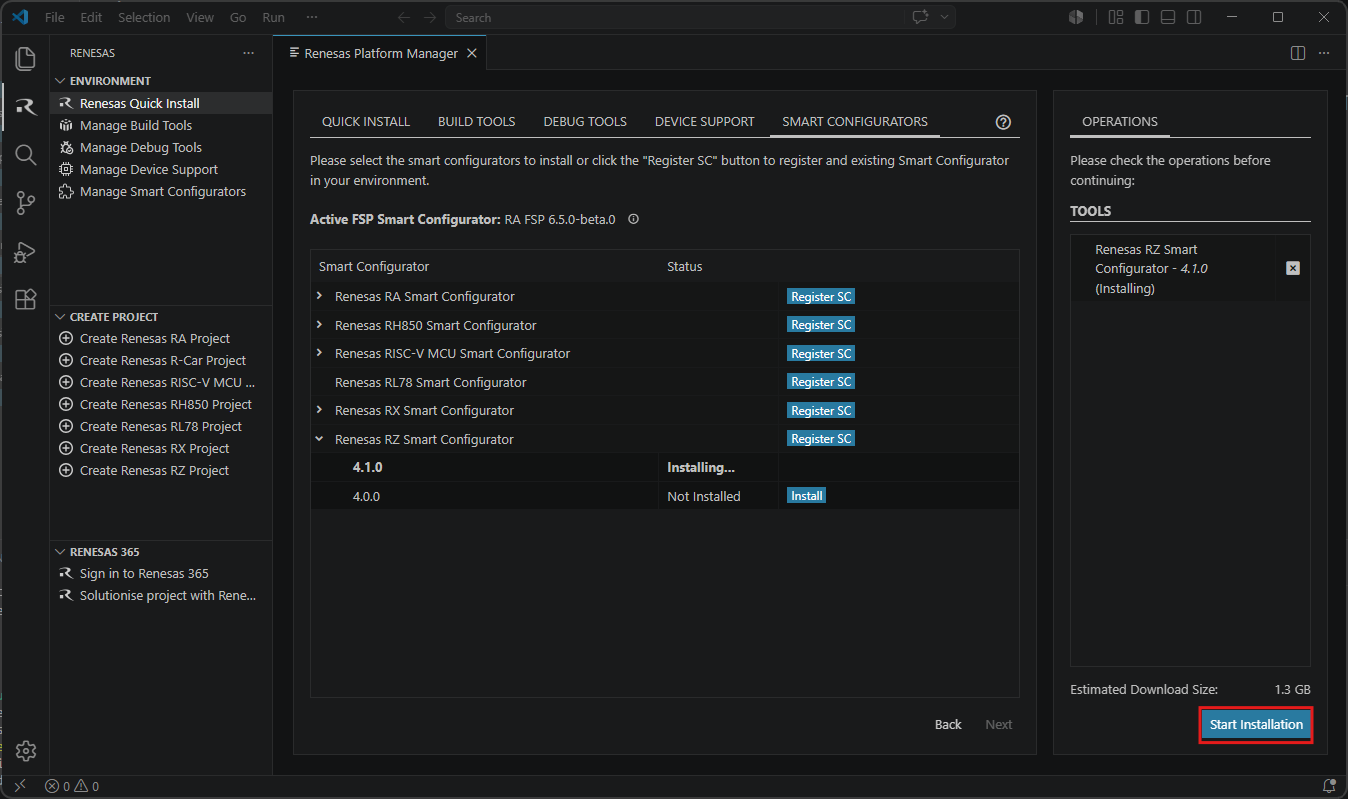
Task: Select Create Renesas RL78 Project
Action: pos(161,426)
